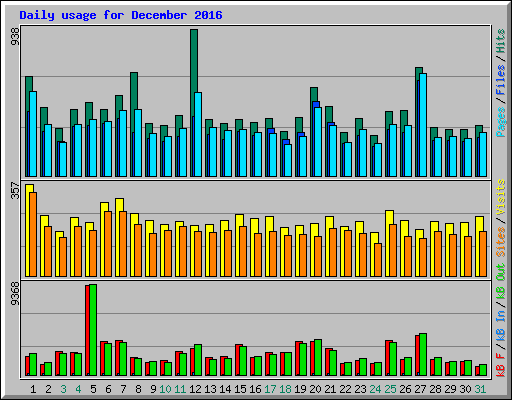
Task: Click the 9368 axis value
Action: [15, 294]
